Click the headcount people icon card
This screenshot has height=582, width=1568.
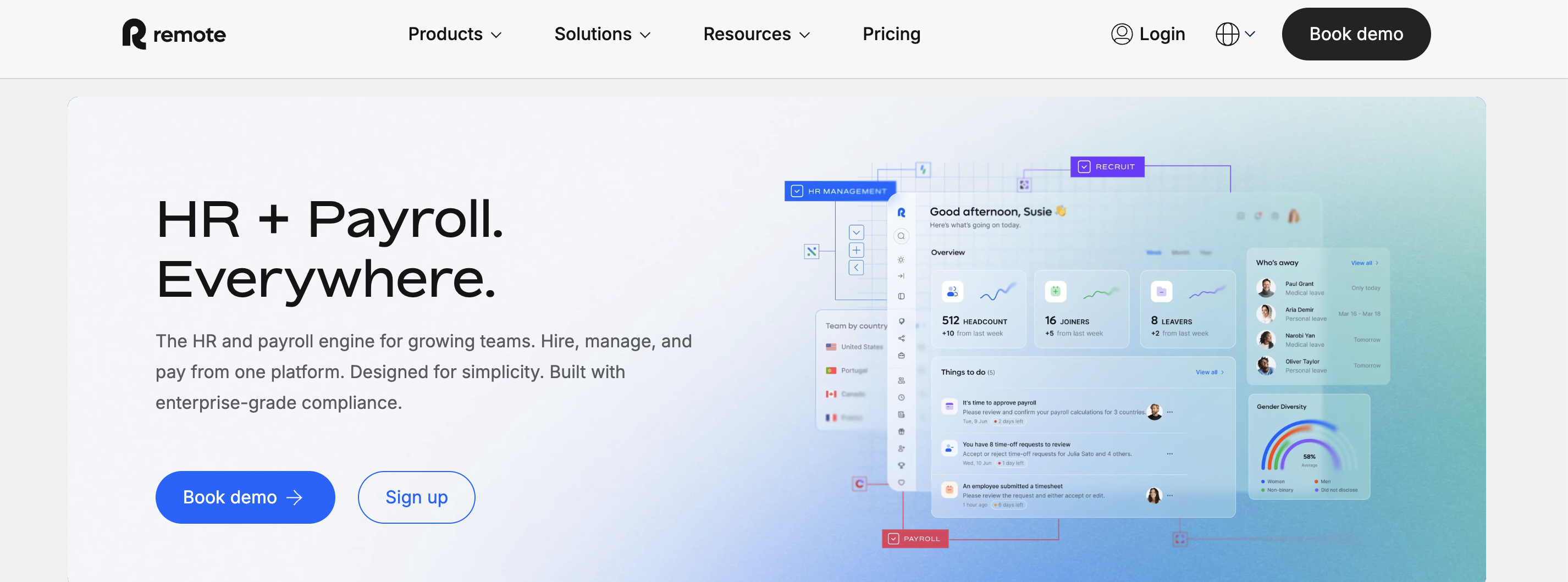pos(952,292)
